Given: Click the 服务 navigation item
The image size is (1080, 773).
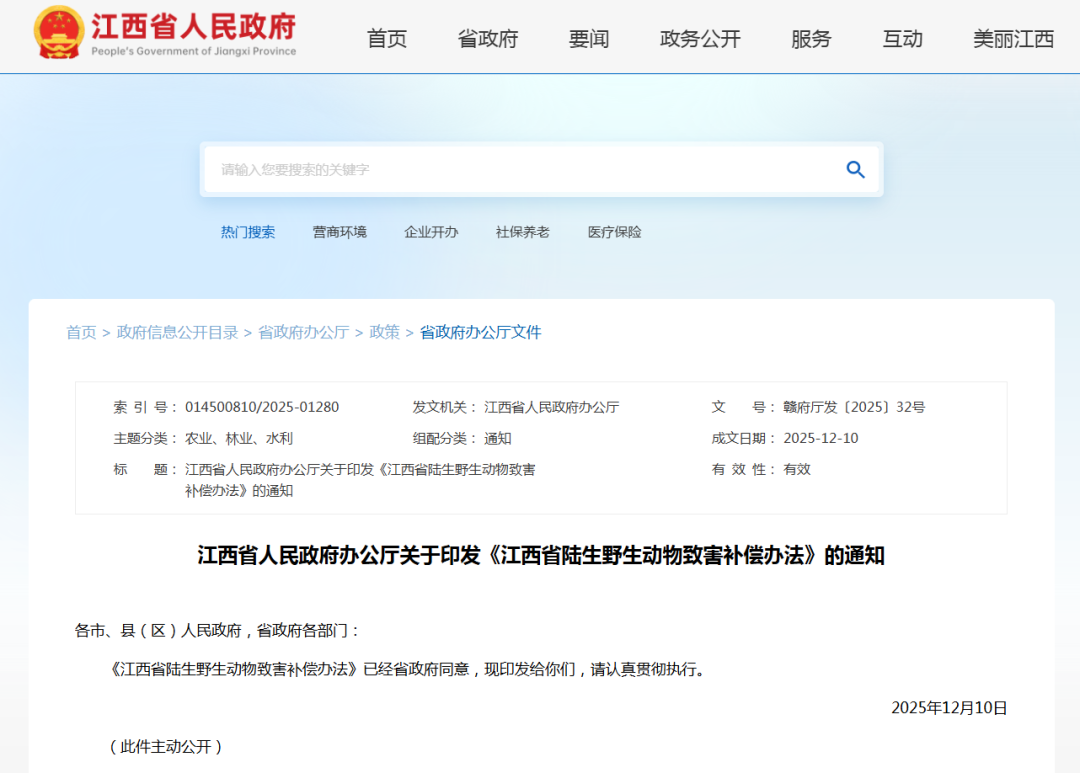Looking at the screenshot, I should 811,39.
